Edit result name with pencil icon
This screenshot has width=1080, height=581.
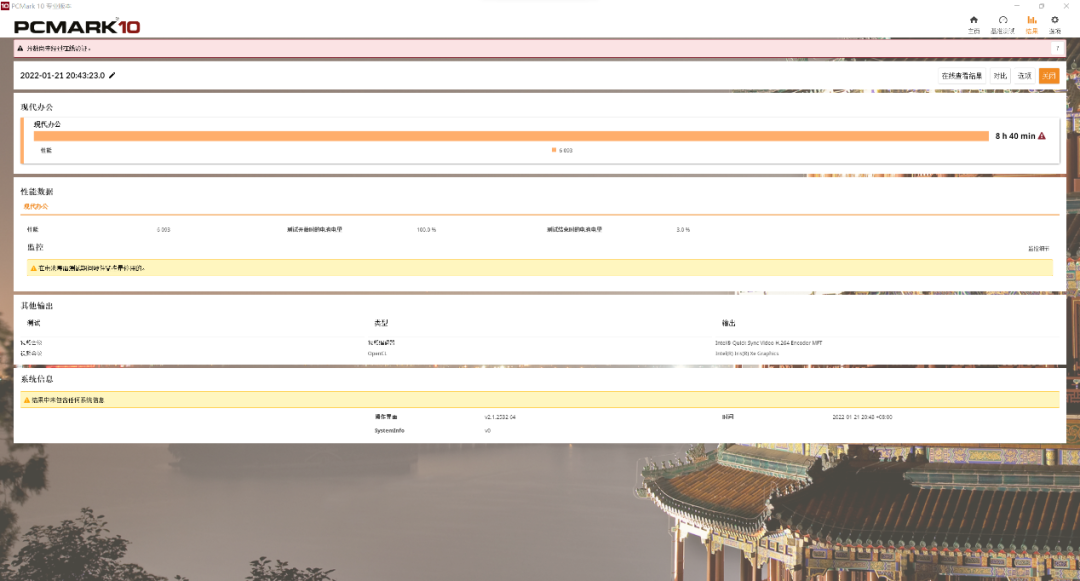point(112,75)
